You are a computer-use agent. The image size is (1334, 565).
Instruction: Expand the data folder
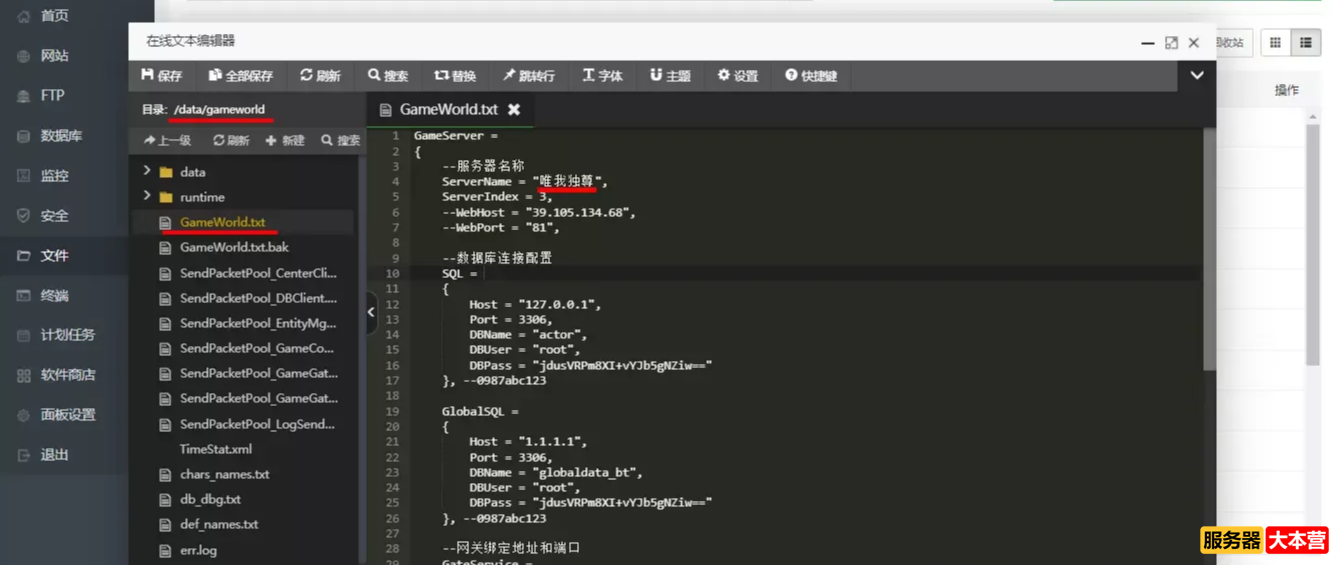click(x=147, y=172)
